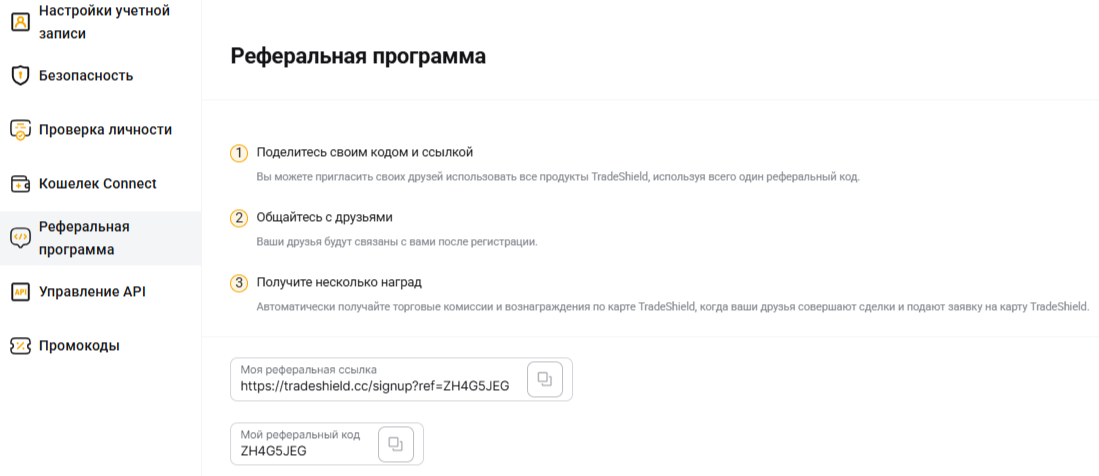1099x476 pixels.
Task: Select Проверка личности in the sidebar
Action: pos(105,130)
